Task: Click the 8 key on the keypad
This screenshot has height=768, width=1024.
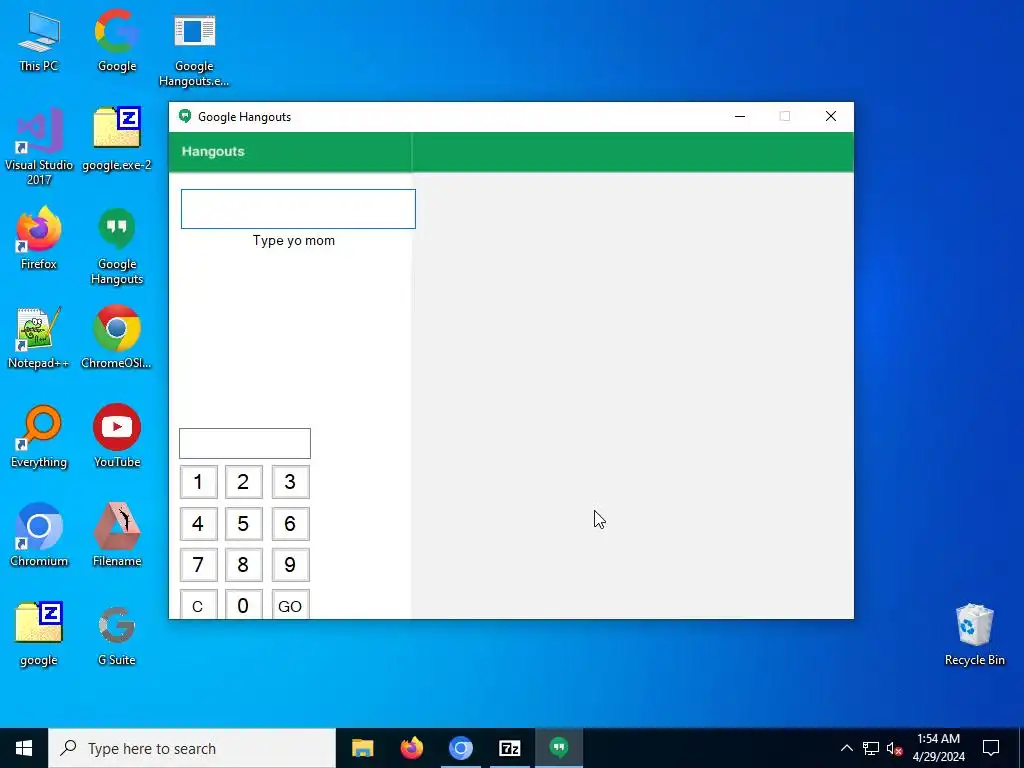Action: click(x=244, y=565)
